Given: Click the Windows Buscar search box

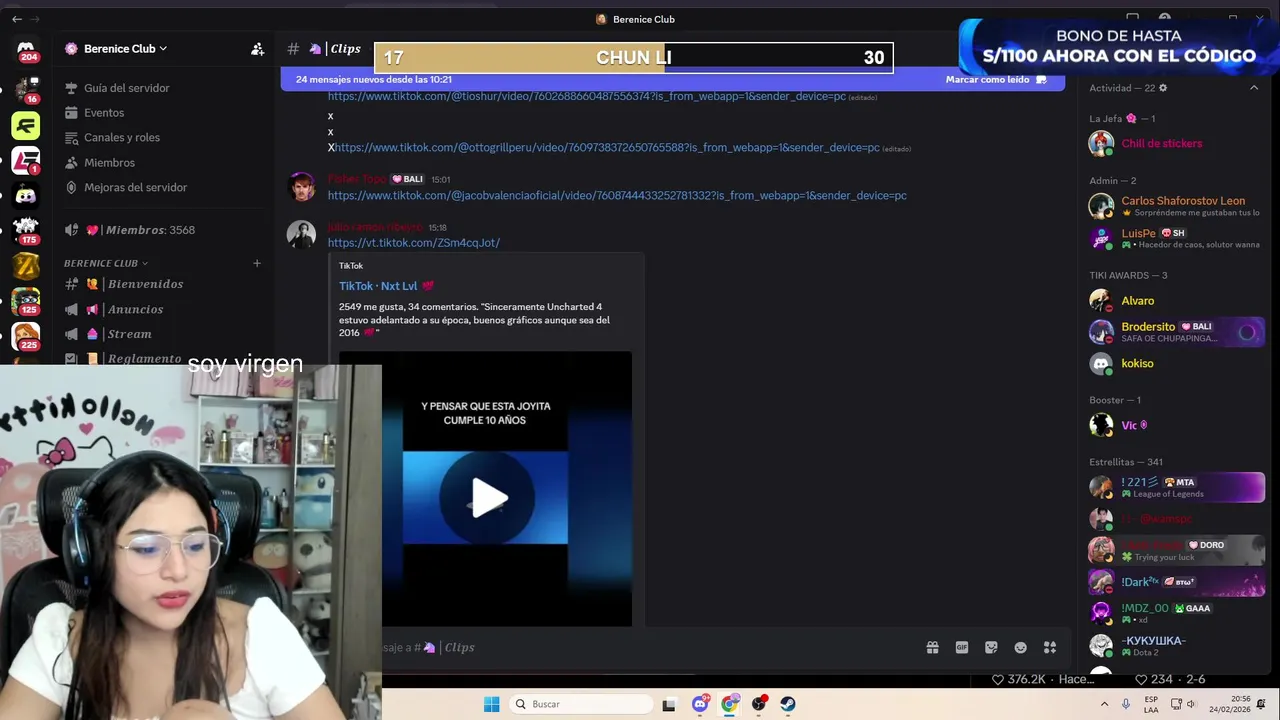Looking at the screenshot, I should click(x=580, y=704).
